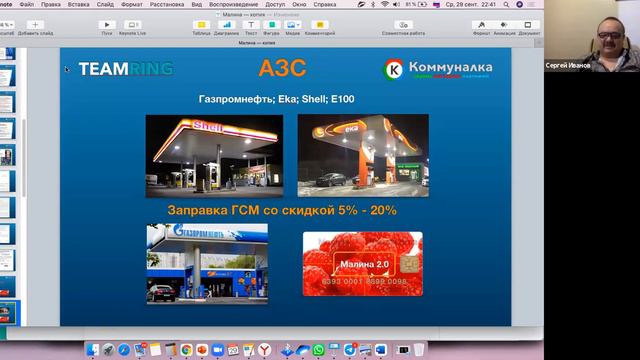Open the Справка help menu
Viewport: 640px width, 360px height.
coord(325,4)
